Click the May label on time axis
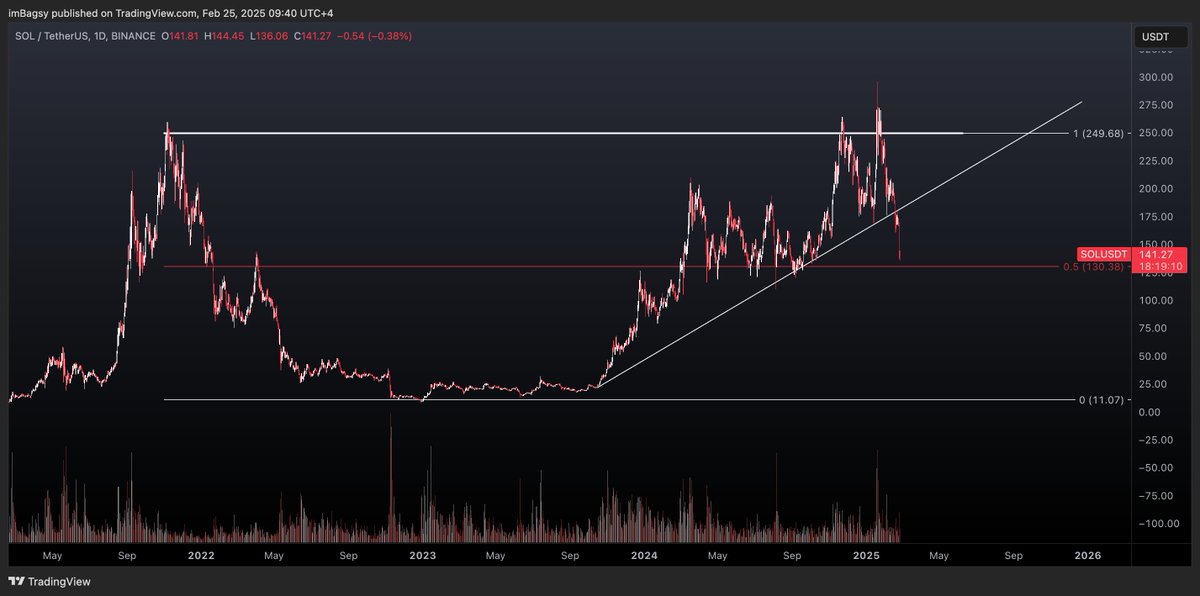This screenshot has width=1200, height=596. pyautogui.click(x=52, y=555)
